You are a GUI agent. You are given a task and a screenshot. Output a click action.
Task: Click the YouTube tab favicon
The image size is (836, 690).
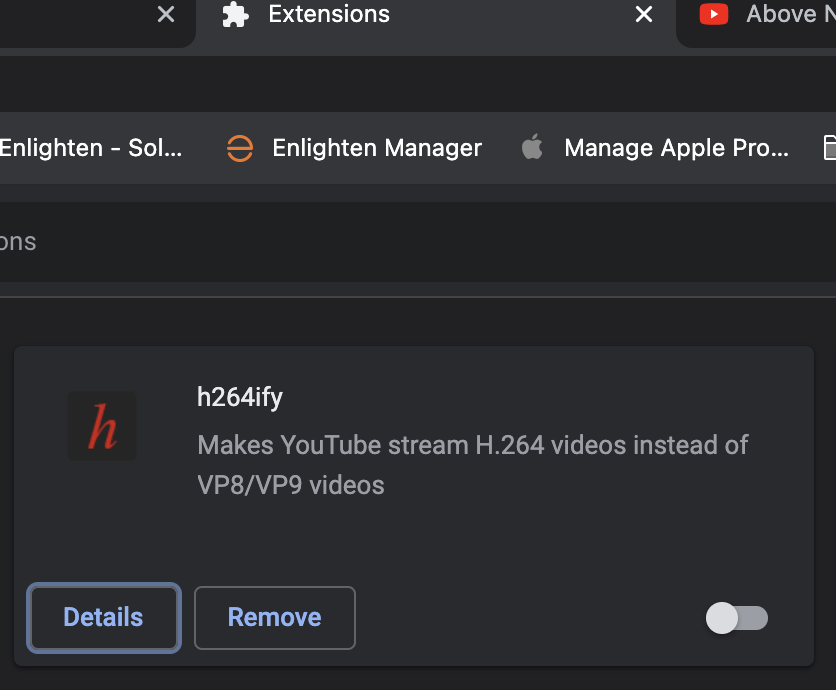tap(714, 14)
